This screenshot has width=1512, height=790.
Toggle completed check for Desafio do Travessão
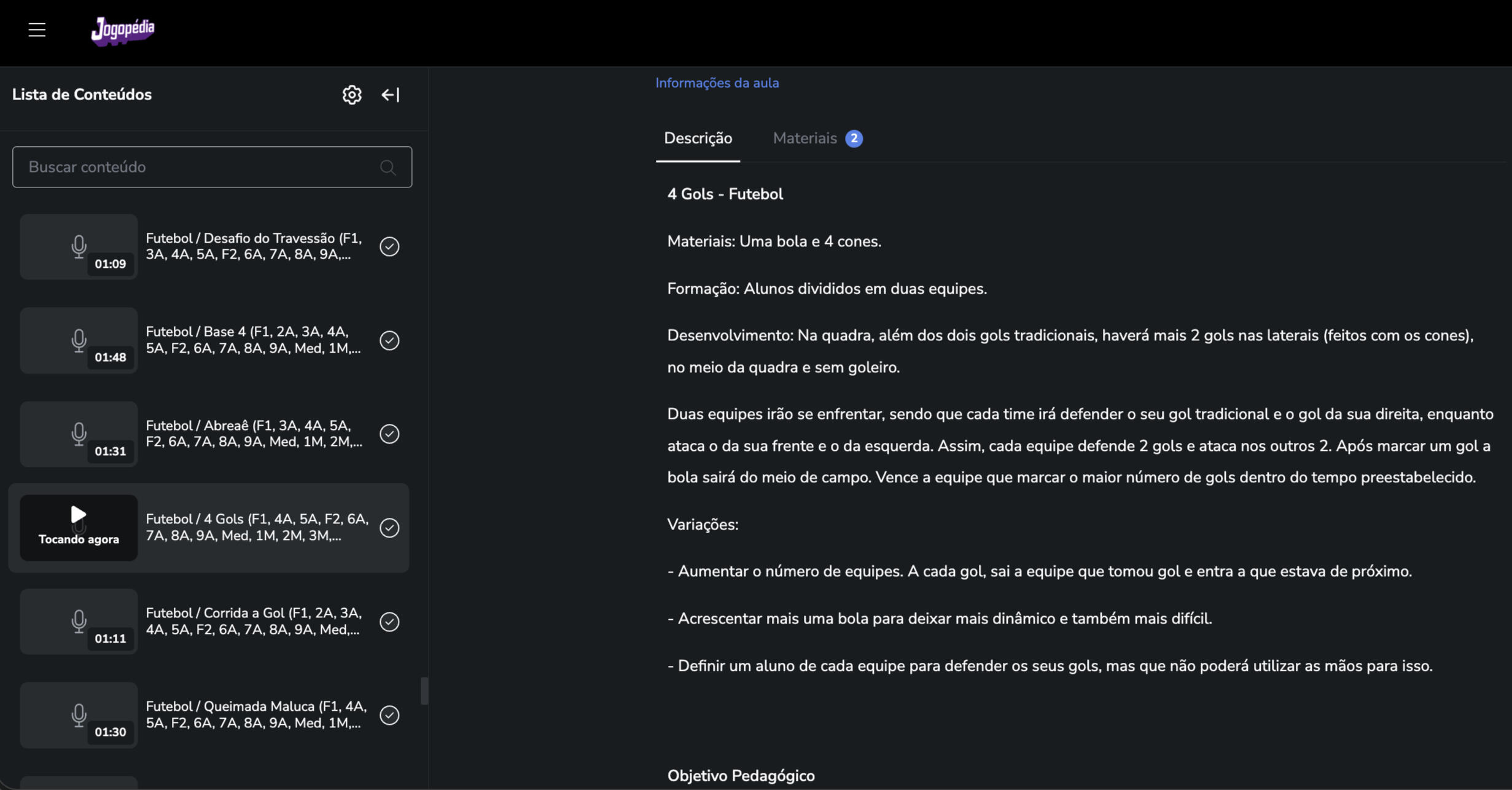(389, 246)
